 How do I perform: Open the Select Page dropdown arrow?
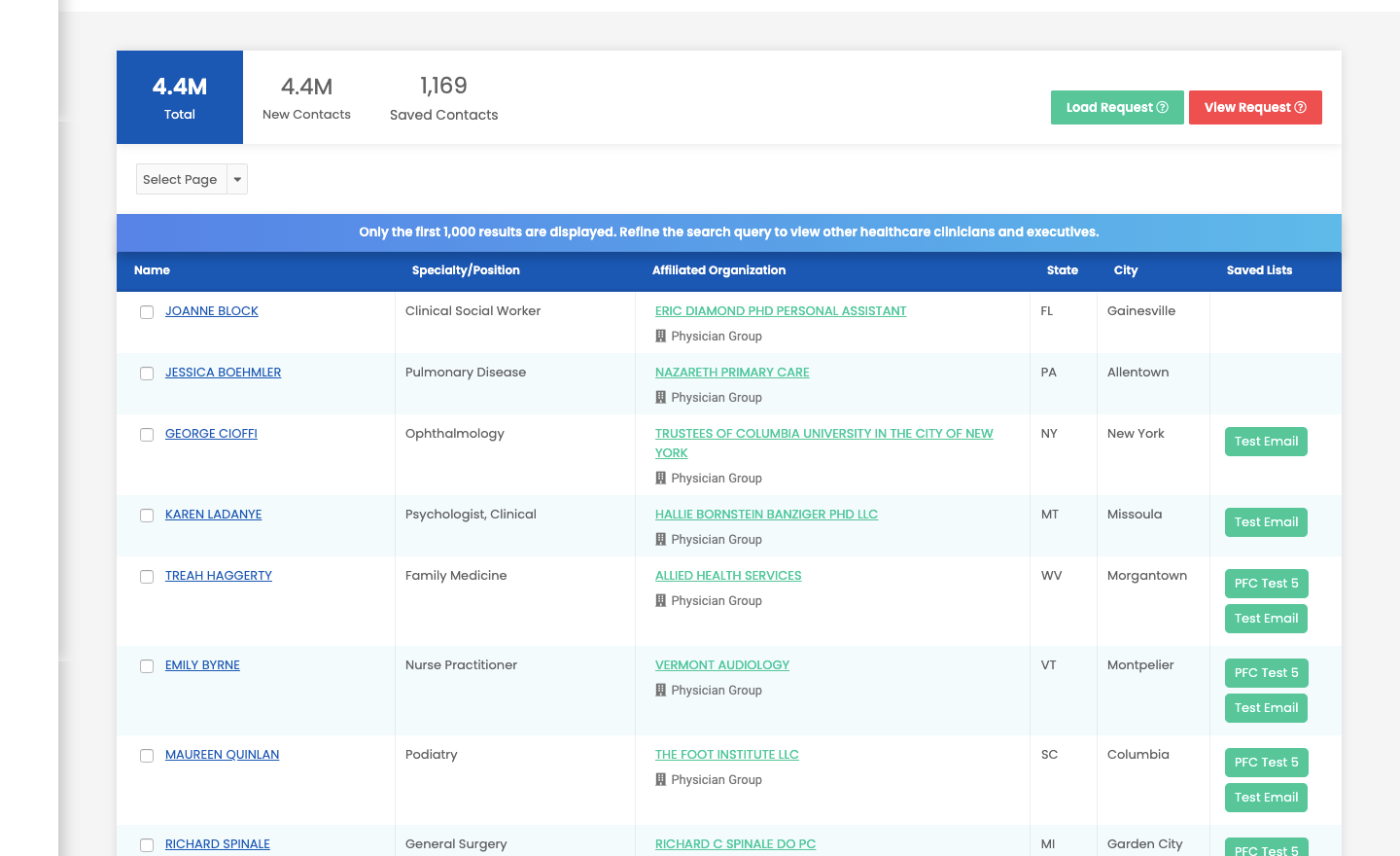(x=237, y=180)
